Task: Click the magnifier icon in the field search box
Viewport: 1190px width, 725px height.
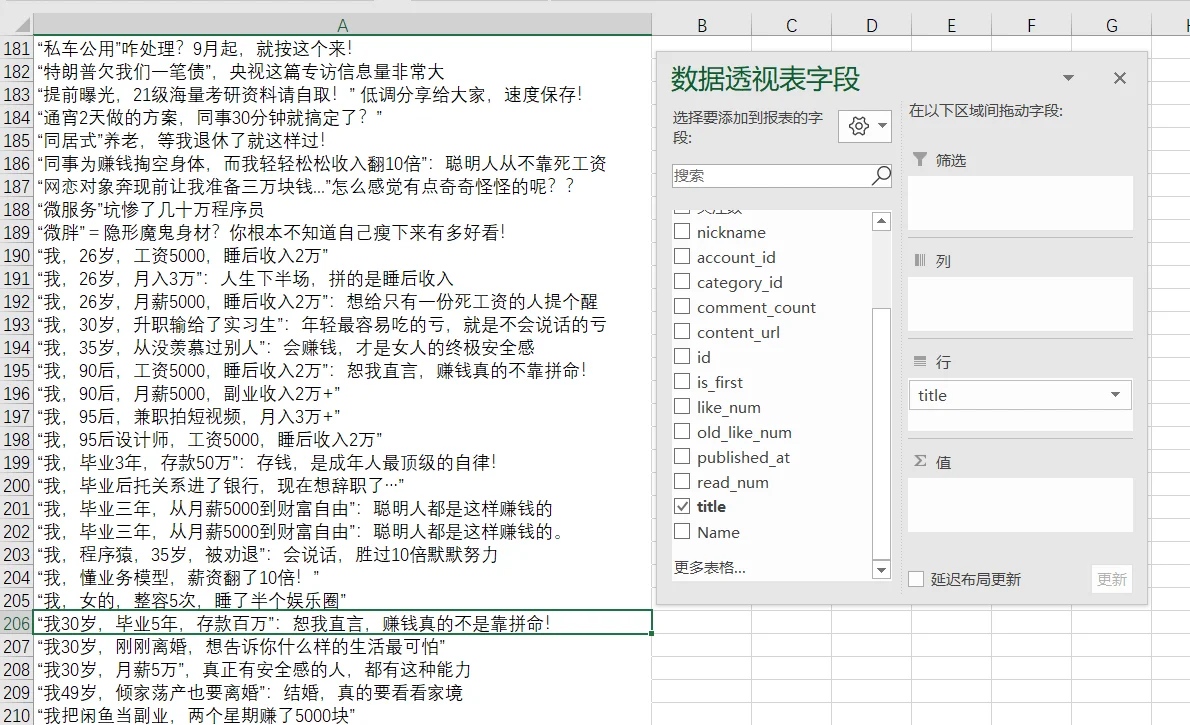Action: 880,175
